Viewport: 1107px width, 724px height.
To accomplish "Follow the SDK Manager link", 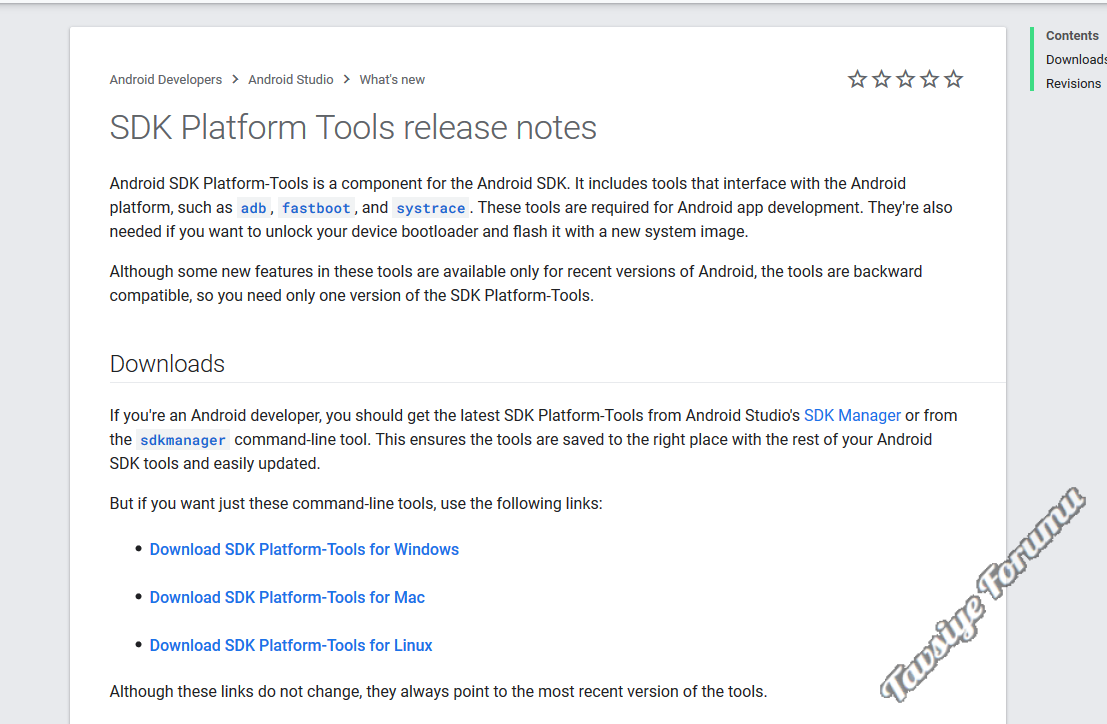I will pyautogui.click(x=852, y=416).
